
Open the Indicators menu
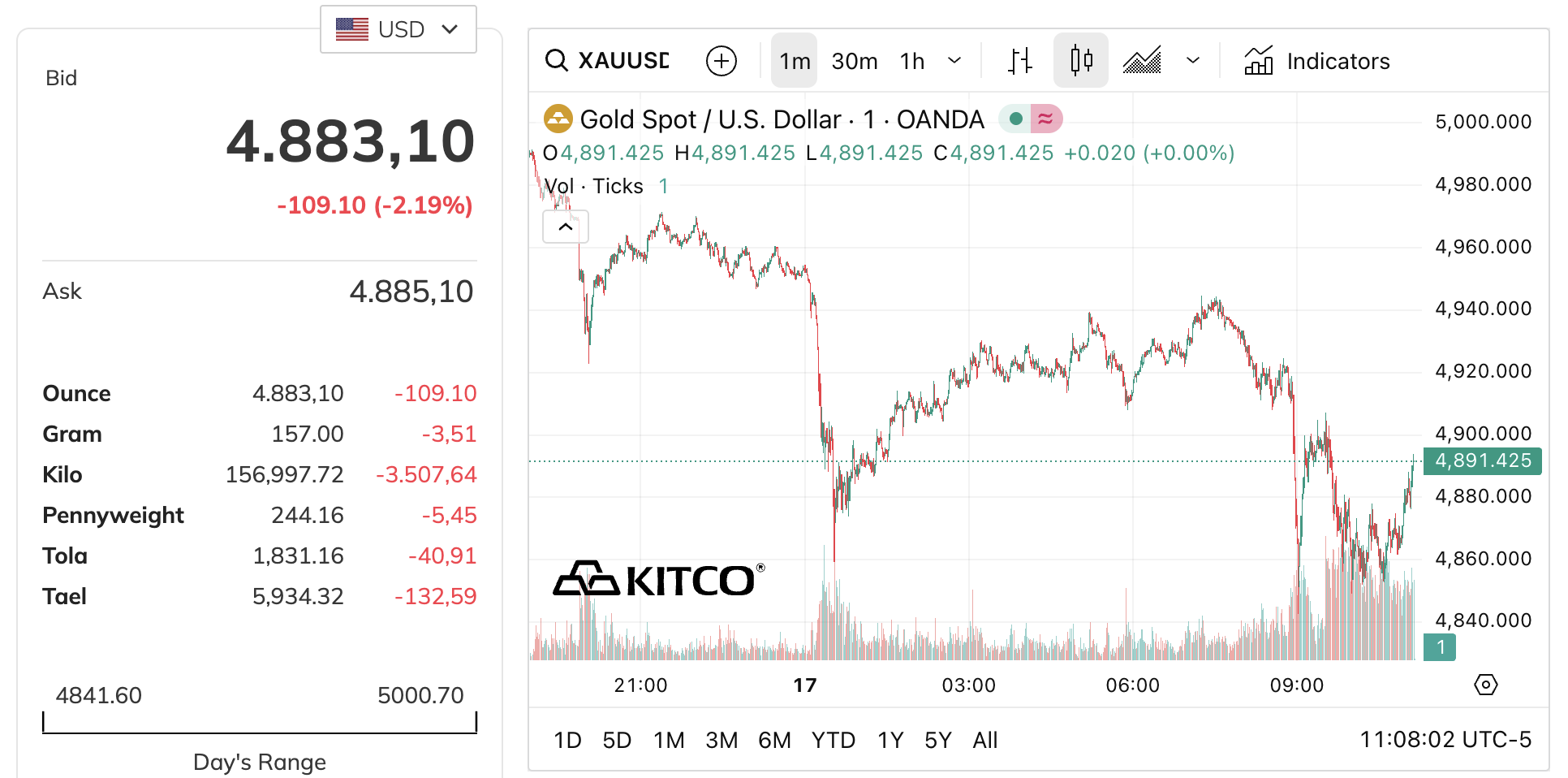(x=1316, y=61)
